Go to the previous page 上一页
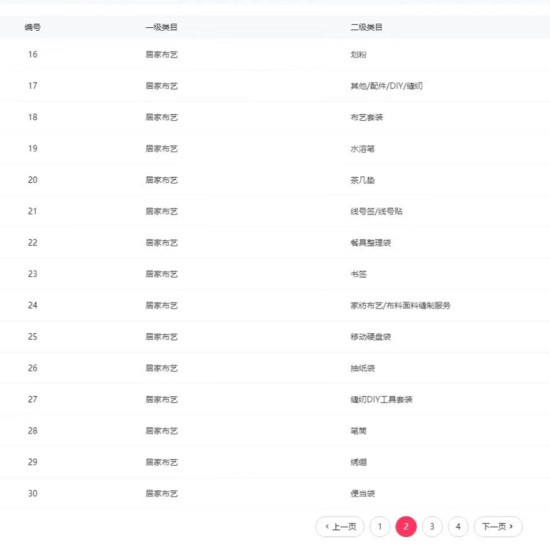 click(340, 526)
